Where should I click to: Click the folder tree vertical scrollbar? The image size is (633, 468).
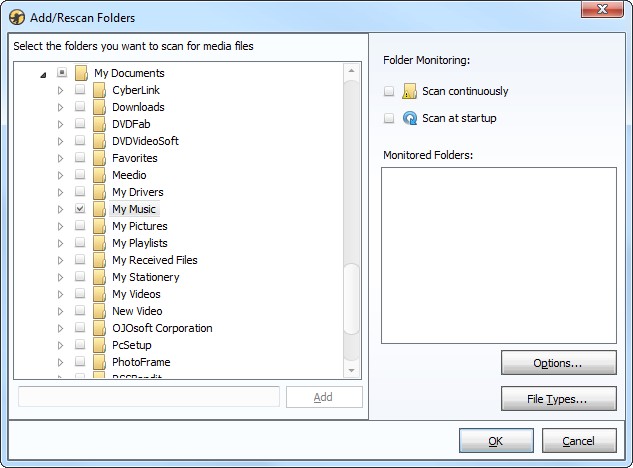click(351, 300)
